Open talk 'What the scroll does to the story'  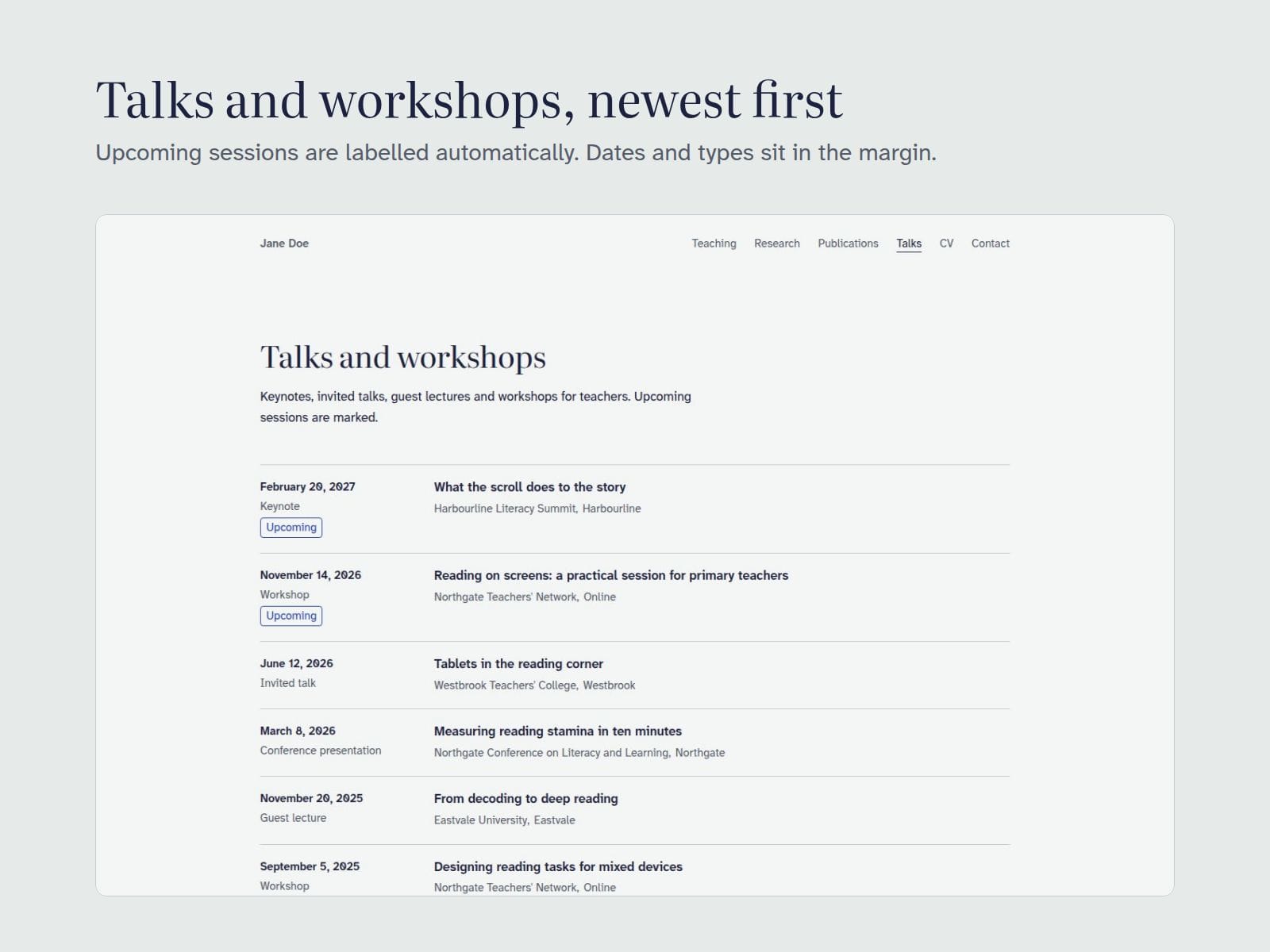tap(529, 487)
